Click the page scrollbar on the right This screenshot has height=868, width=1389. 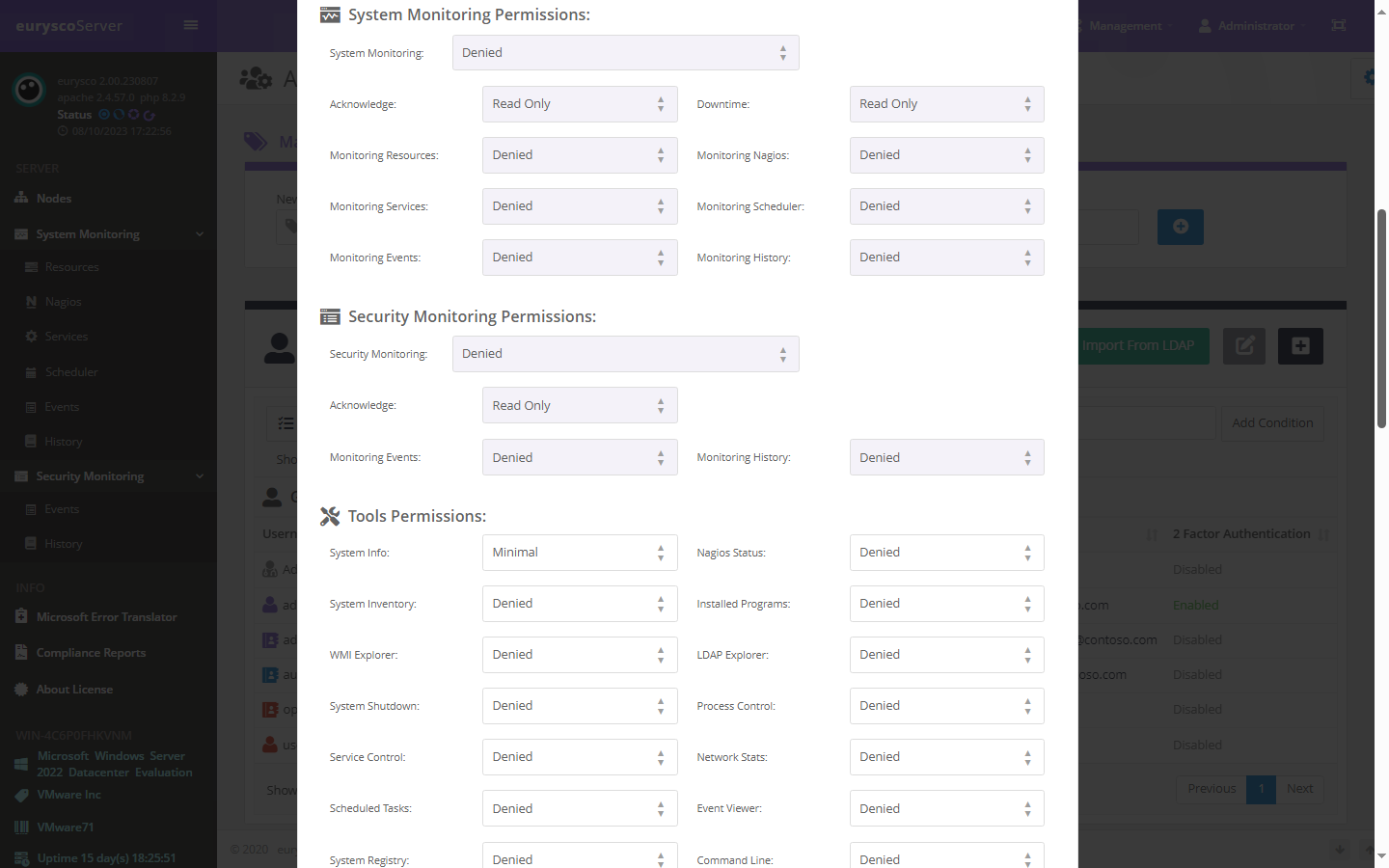tap(1381, 318)
